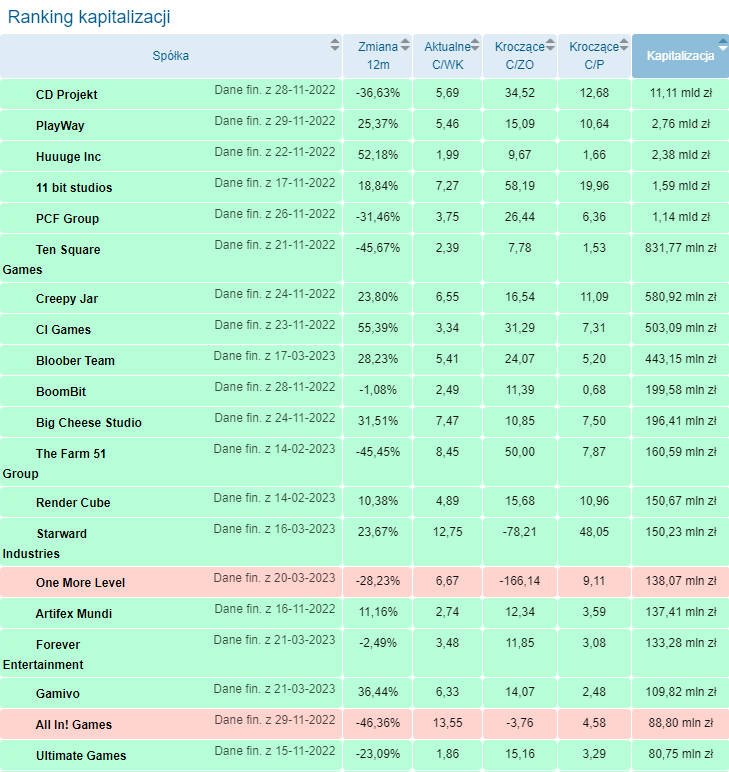Sort by Aktualne C/WK column arrows

(x=475, y=45)
